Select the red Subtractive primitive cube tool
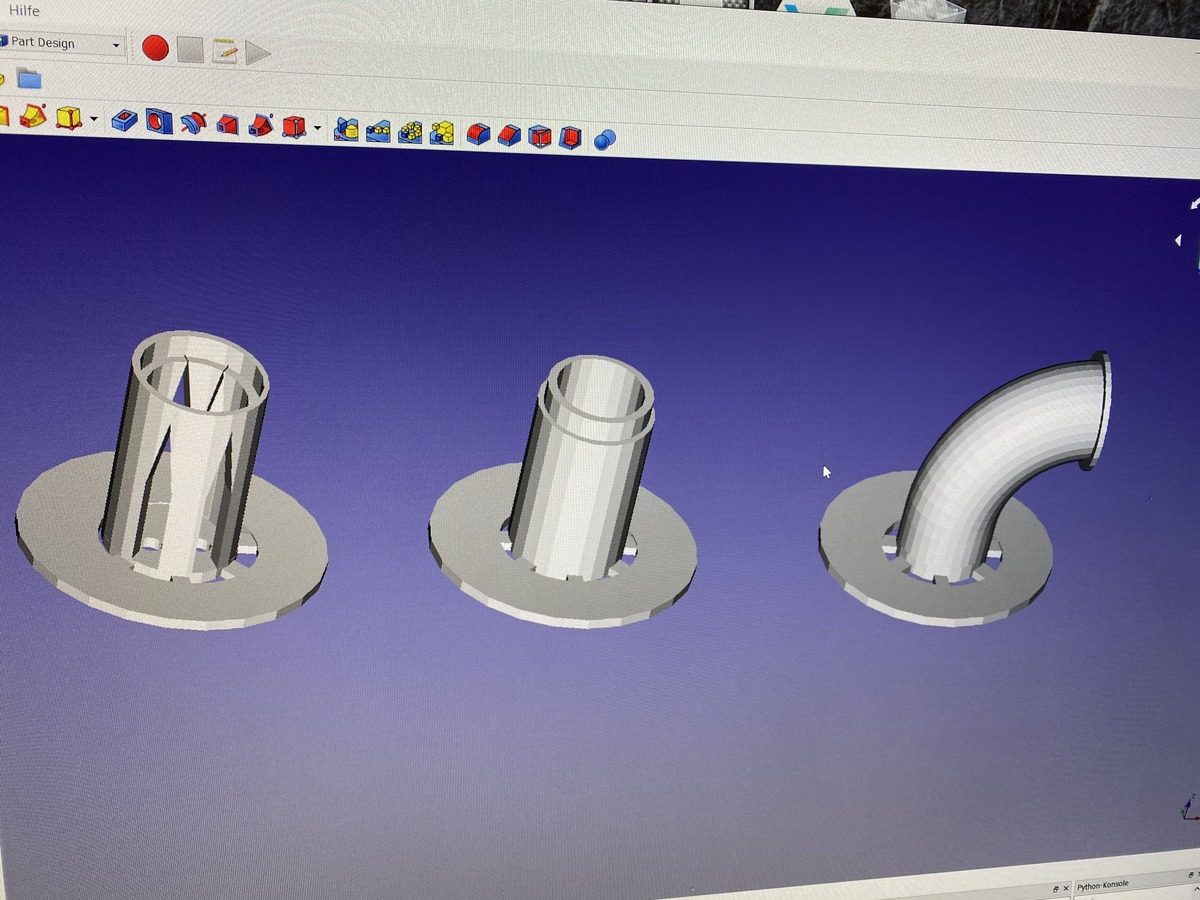Viewport: 1200px width, 900px height. (294, 126)
